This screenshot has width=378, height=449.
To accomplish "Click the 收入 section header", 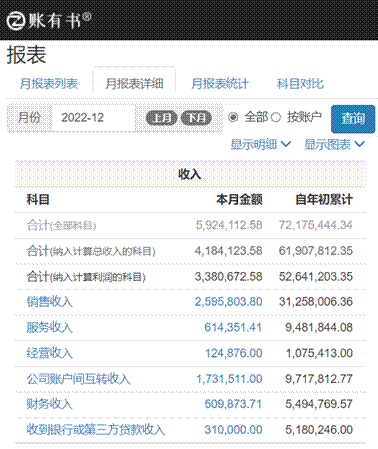I will [x=190, y=174].
